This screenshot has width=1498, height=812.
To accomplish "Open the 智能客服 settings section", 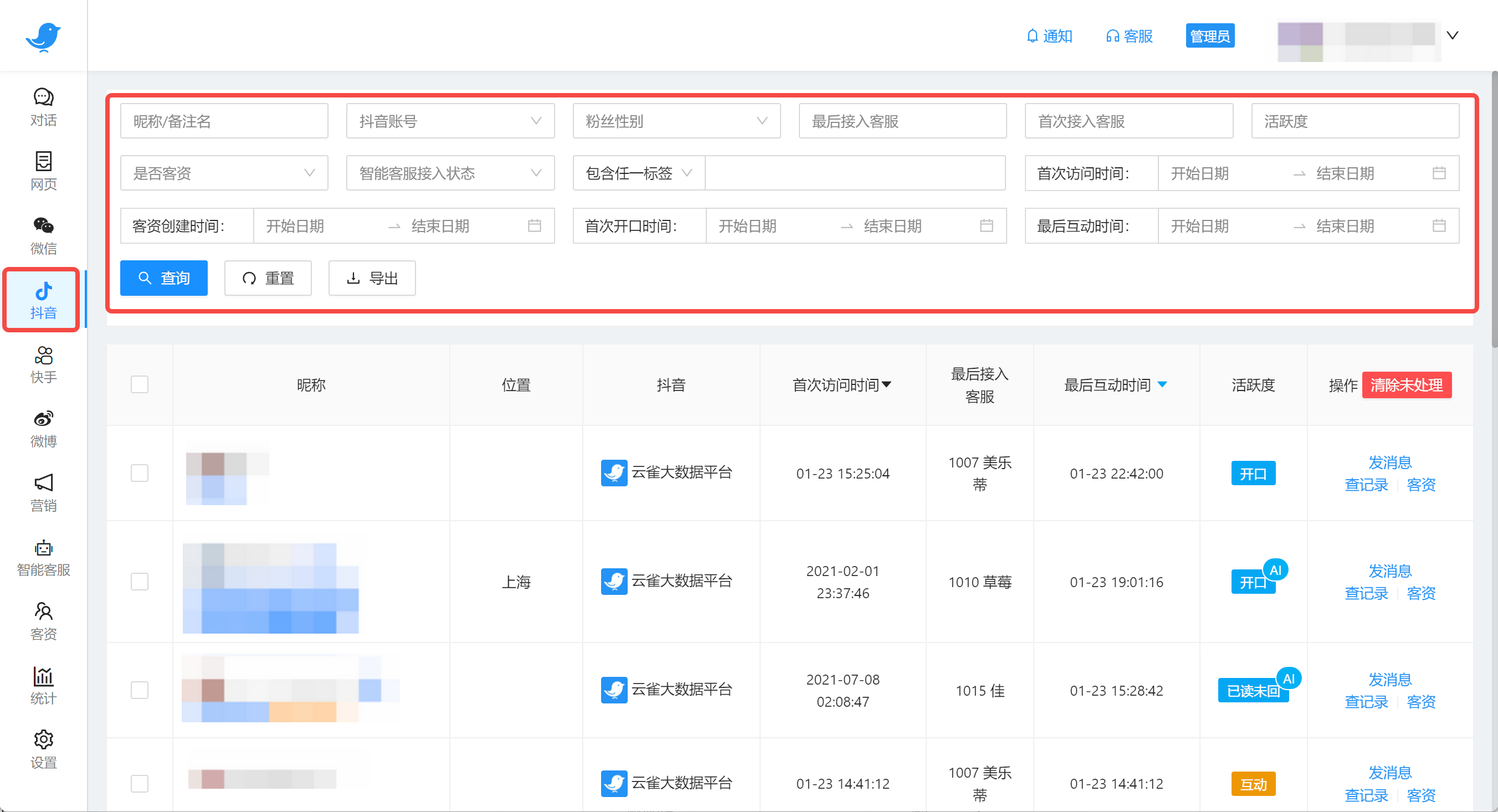I will [x=43, y=557].
